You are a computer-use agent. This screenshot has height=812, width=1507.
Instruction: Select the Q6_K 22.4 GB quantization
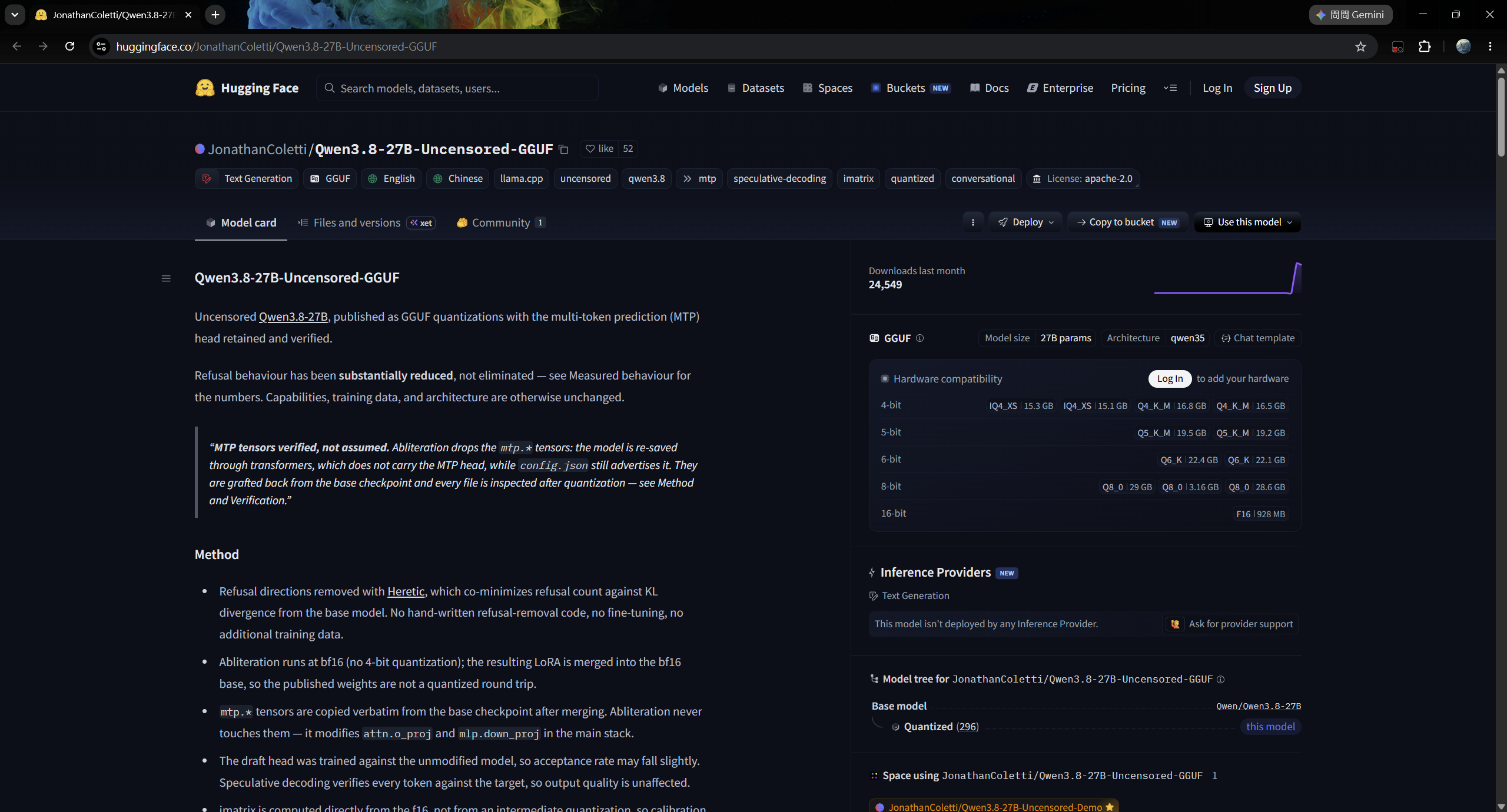tap(1189, 460)
